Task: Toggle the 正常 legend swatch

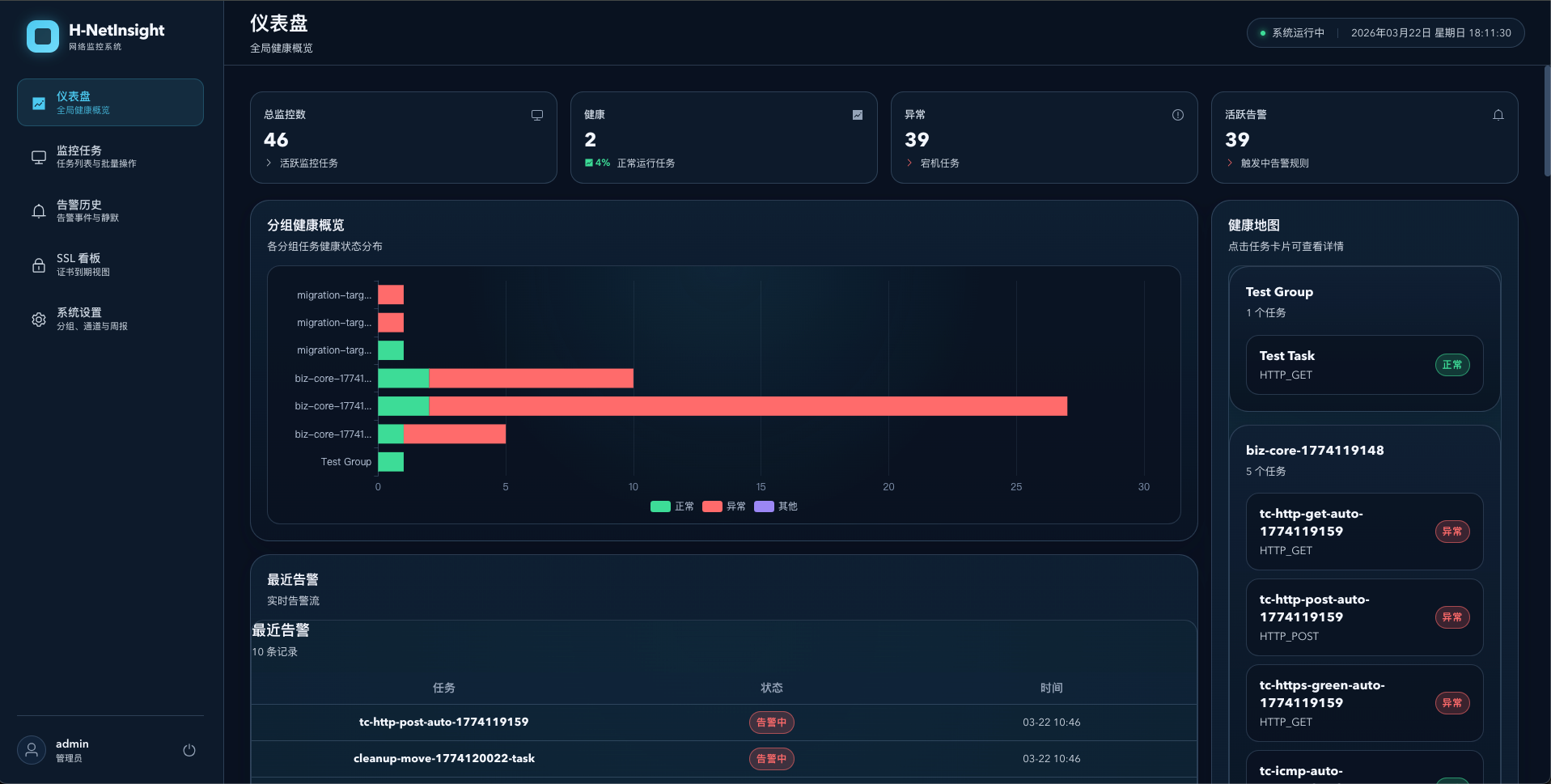Action: (x=660, y=506)
